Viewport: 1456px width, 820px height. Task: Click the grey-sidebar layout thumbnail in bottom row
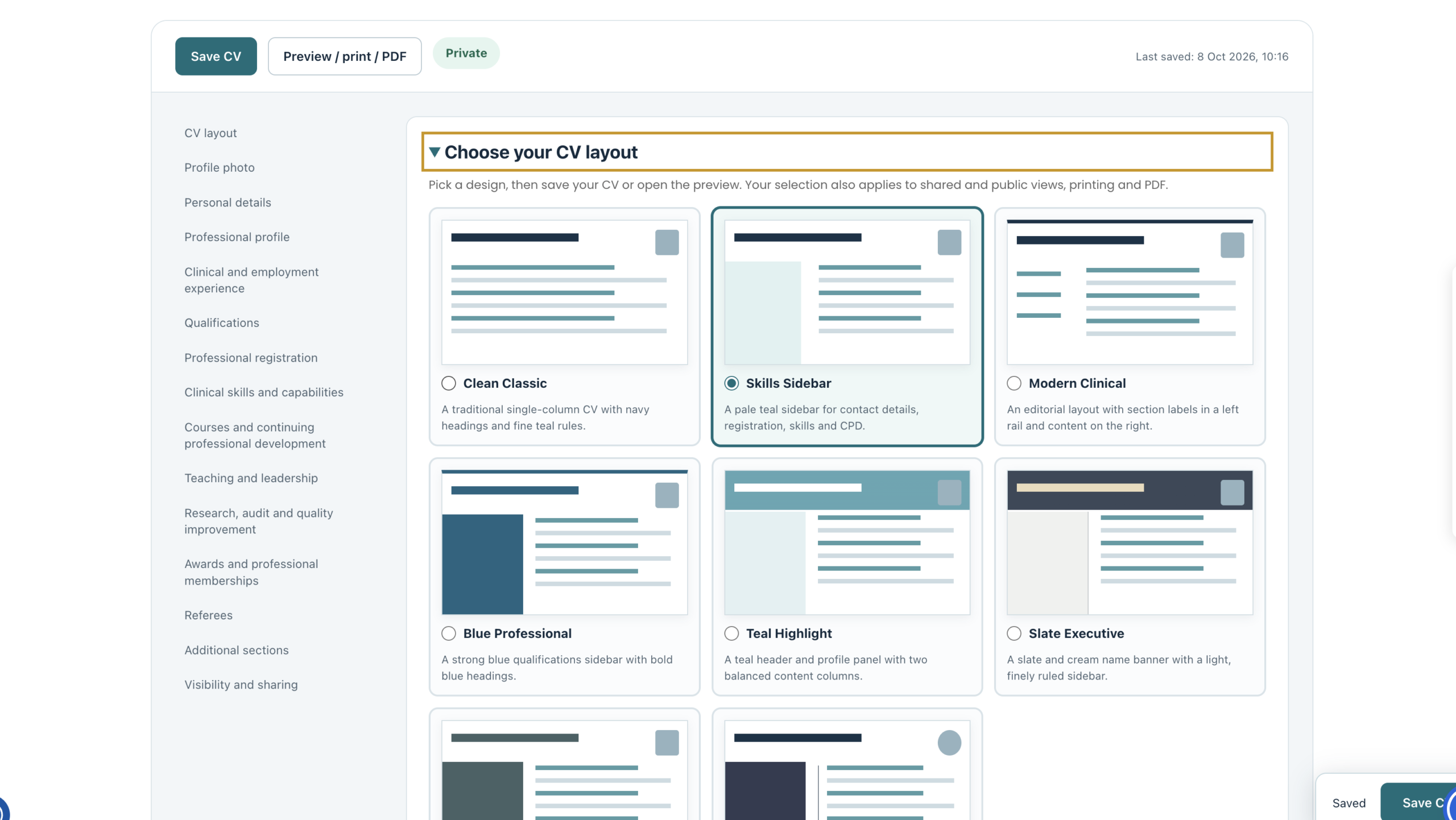[x=564, y=770]
